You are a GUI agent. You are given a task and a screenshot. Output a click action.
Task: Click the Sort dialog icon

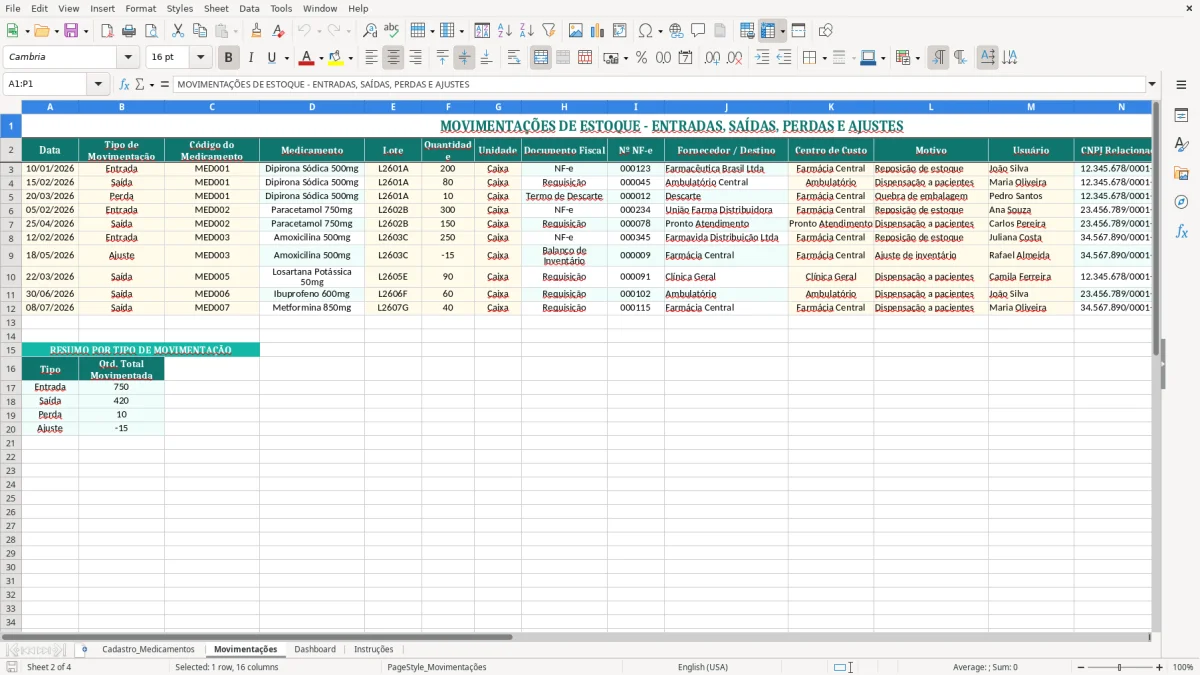tap(482, 31)
